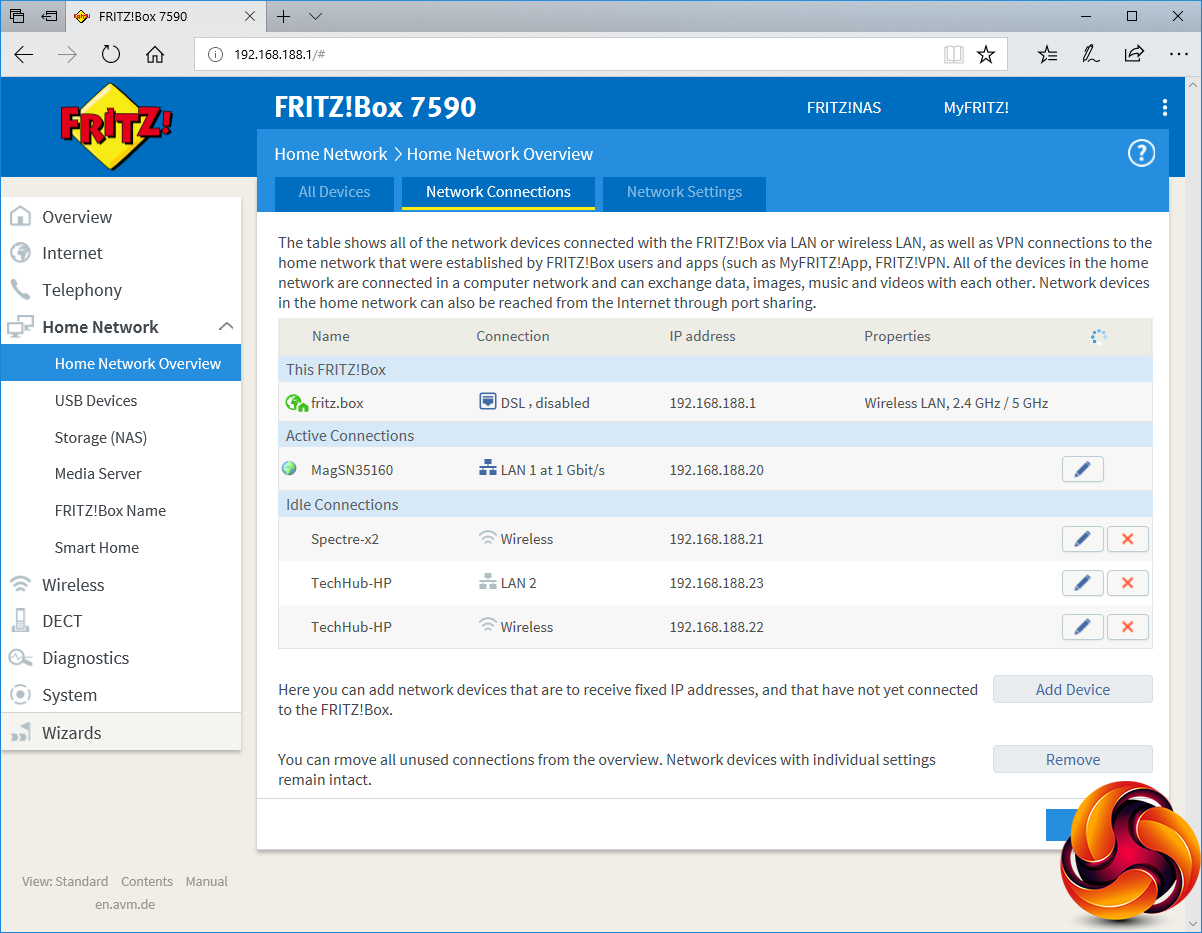Viewport: 1202px width, 933px height.
Task: Open FRITZ!Box three-dot menu
Action: (1164, 108)
